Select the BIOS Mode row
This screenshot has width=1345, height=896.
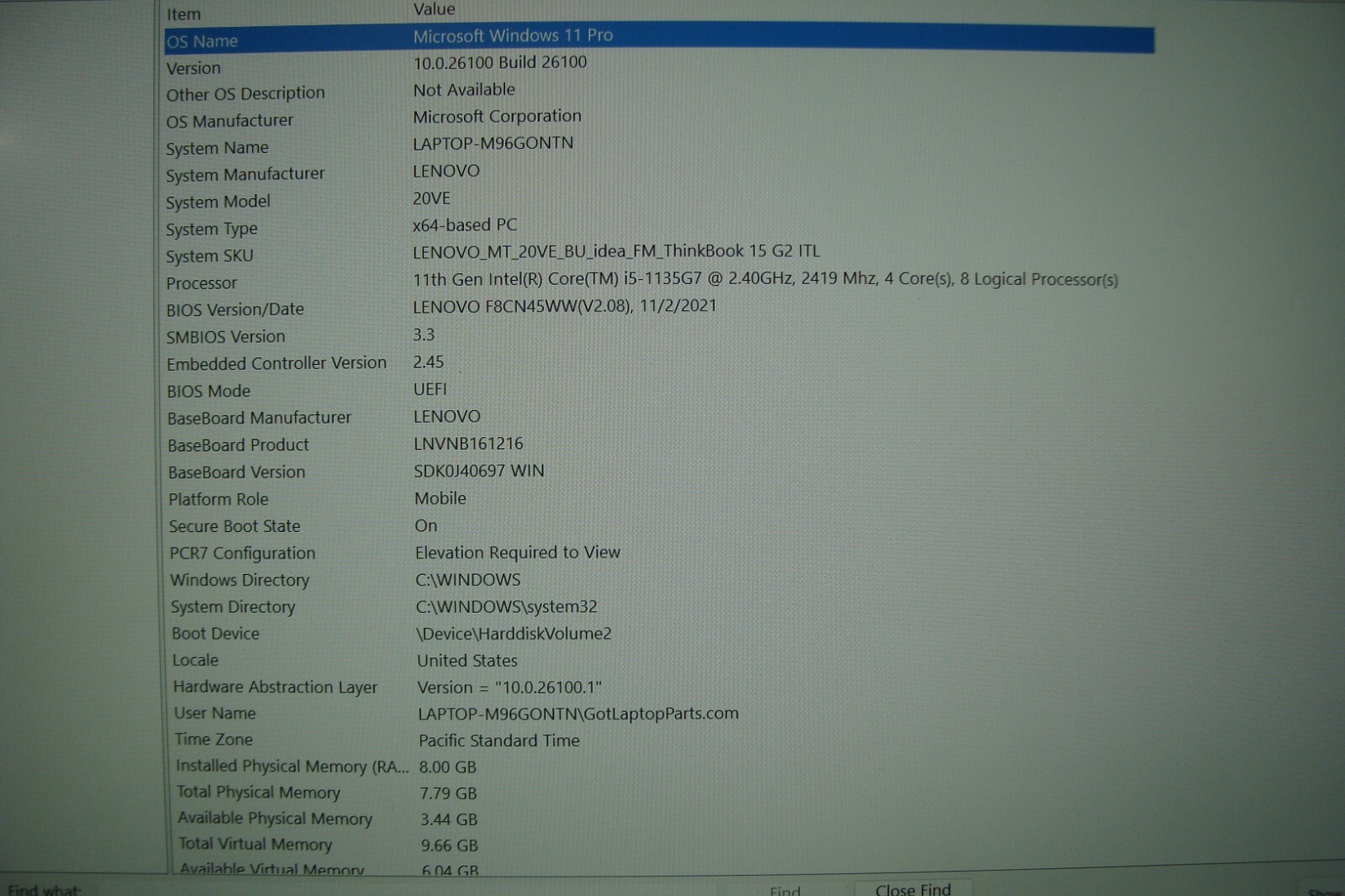click(208, 391)
